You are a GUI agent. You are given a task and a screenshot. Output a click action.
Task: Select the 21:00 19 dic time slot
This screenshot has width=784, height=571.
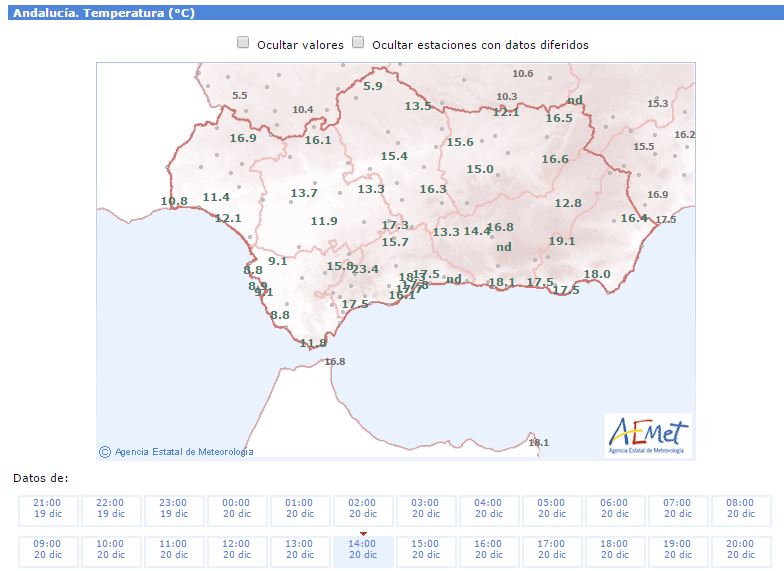tap(47, 509)
